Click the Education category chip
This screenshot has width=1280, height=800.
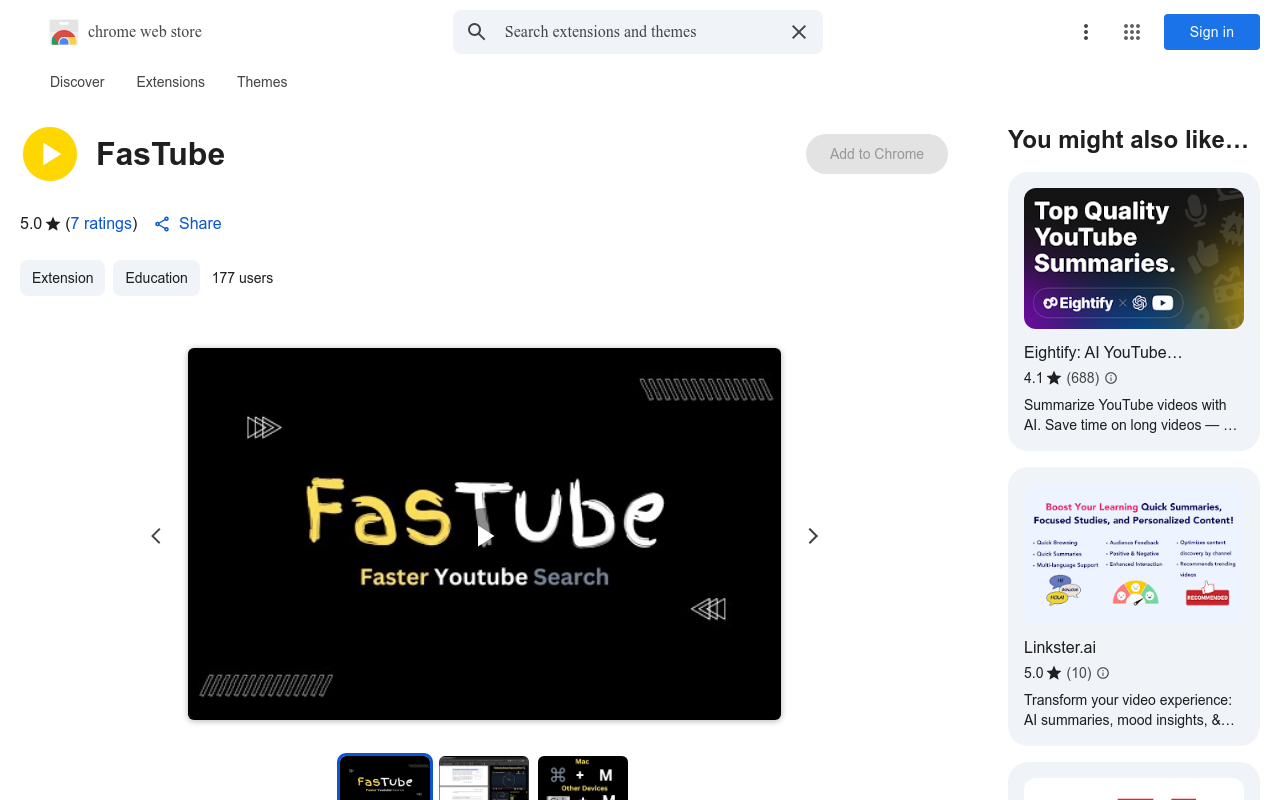pos(156,278)
